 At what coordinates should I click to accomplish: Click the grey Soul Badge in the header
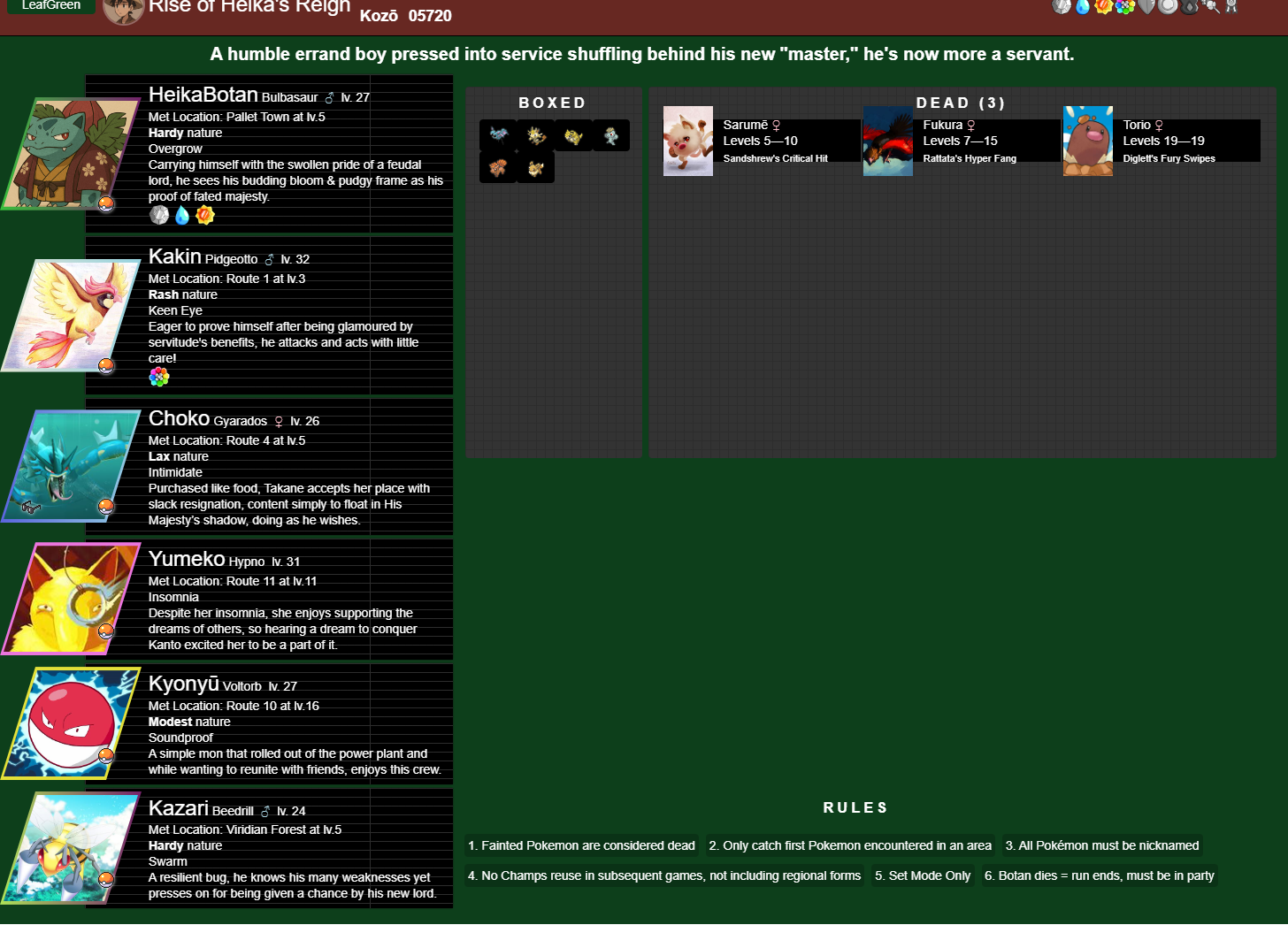click(x=1146, y=6)
